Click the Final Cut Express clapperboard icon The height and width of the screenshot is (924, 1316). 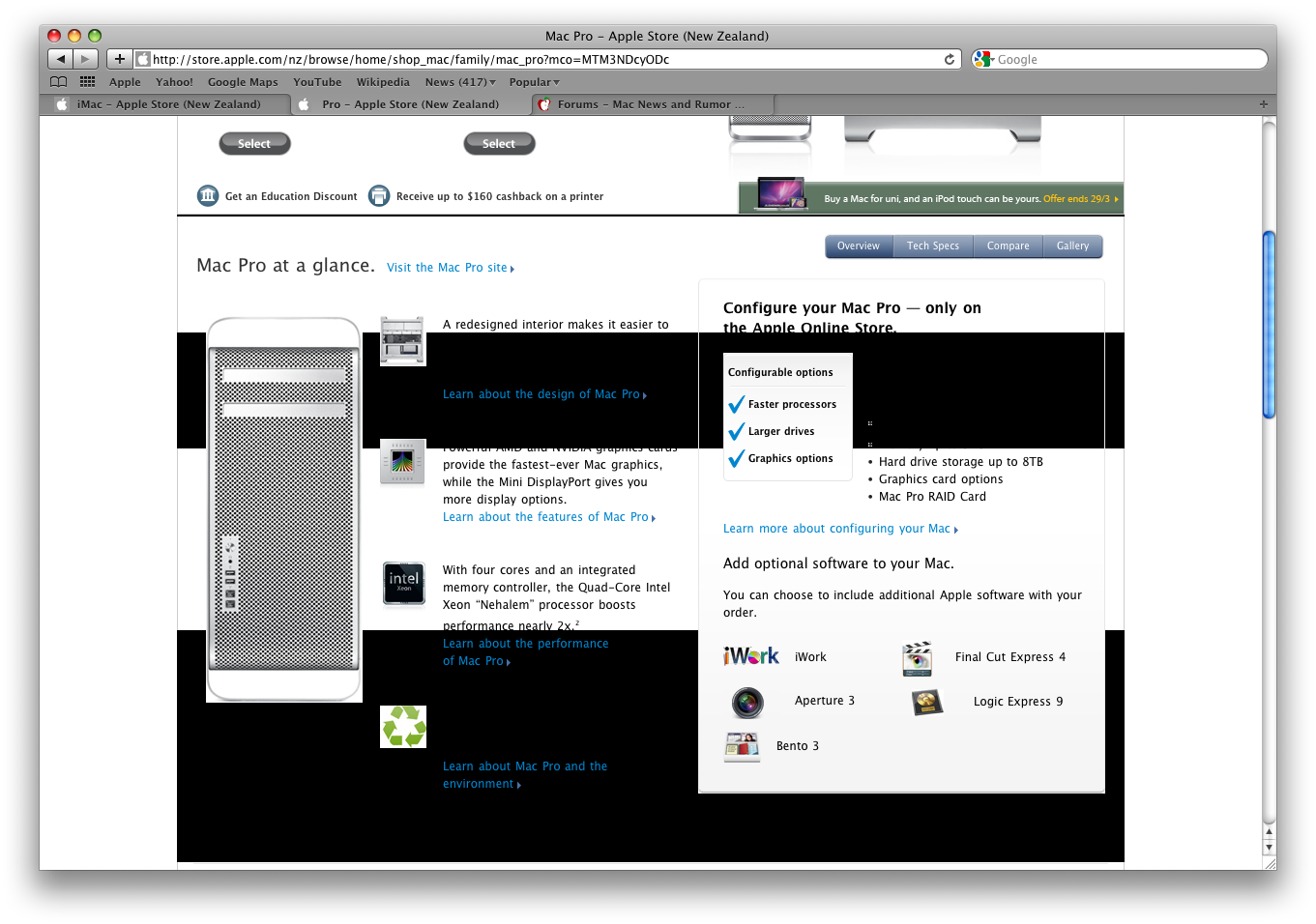pyautogui.click(x=918, y=658)
